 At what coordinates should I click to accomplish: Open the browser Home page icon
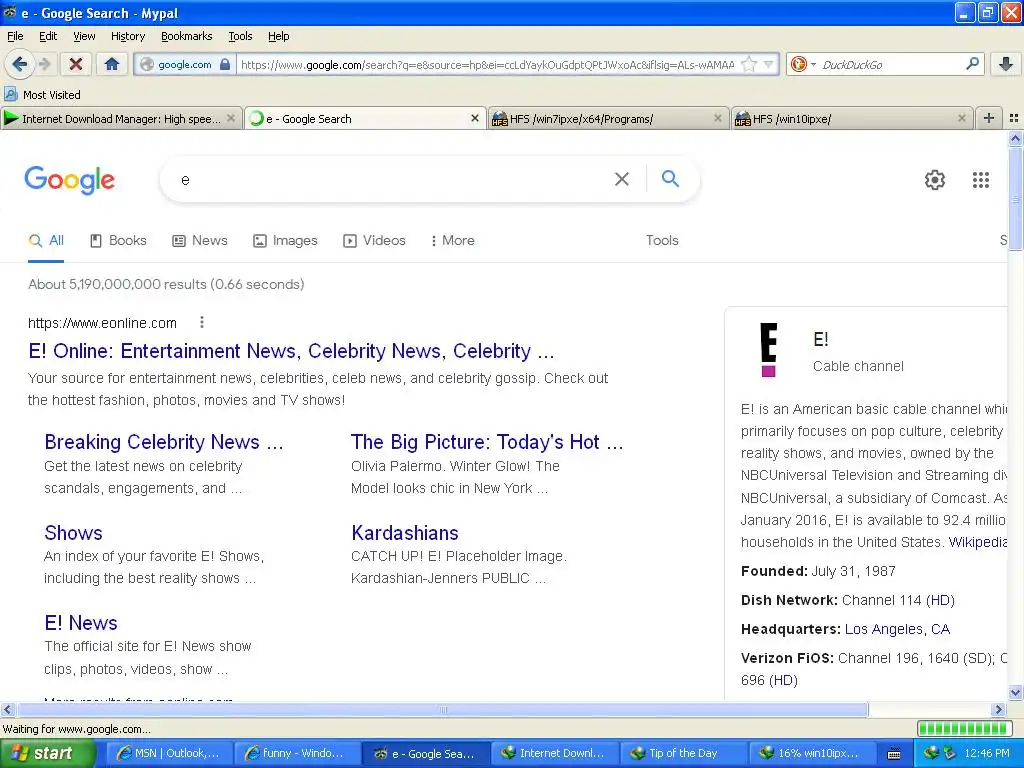112,64
